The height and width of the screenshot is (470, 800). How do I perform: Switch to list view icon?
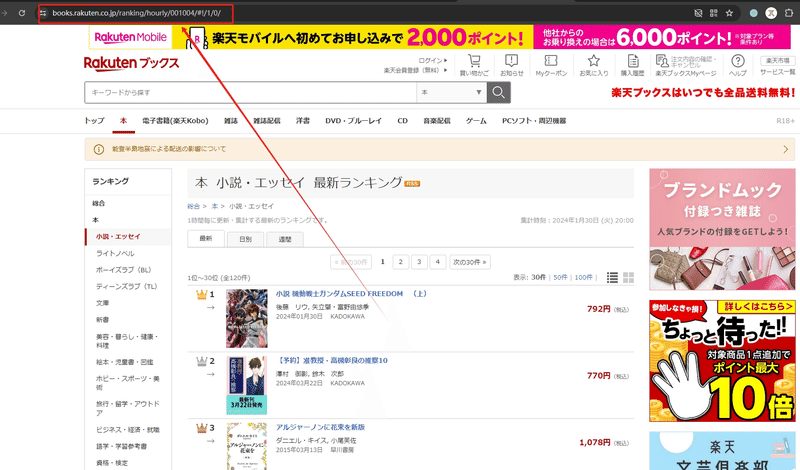(x=612, y=277)
